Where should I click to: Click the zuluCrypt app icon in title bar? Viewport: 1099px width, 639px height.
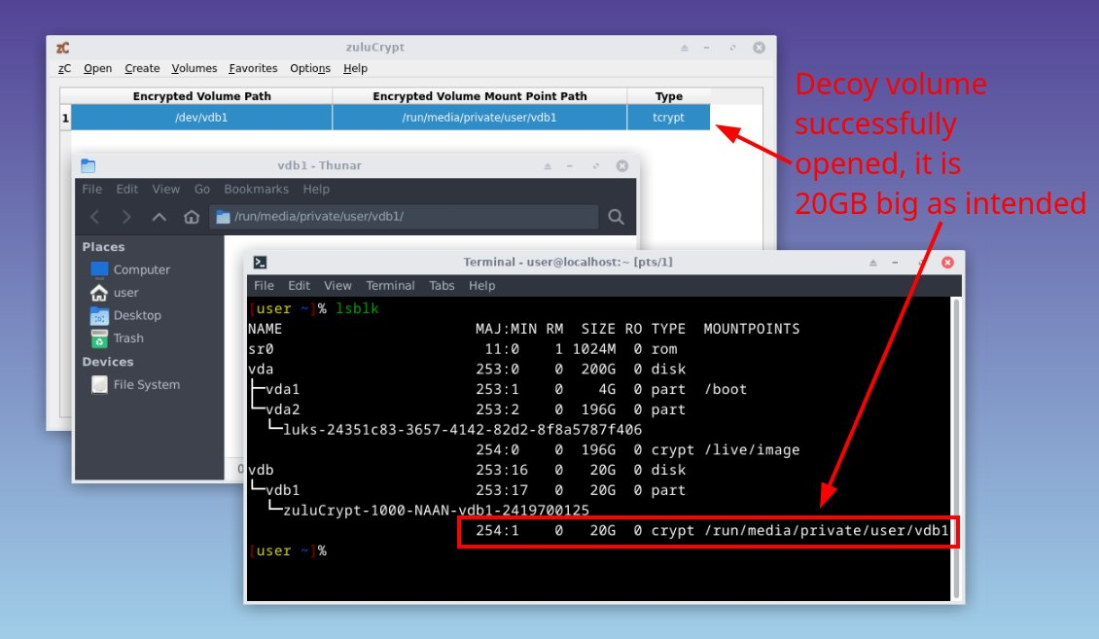[x=63, y=48]
